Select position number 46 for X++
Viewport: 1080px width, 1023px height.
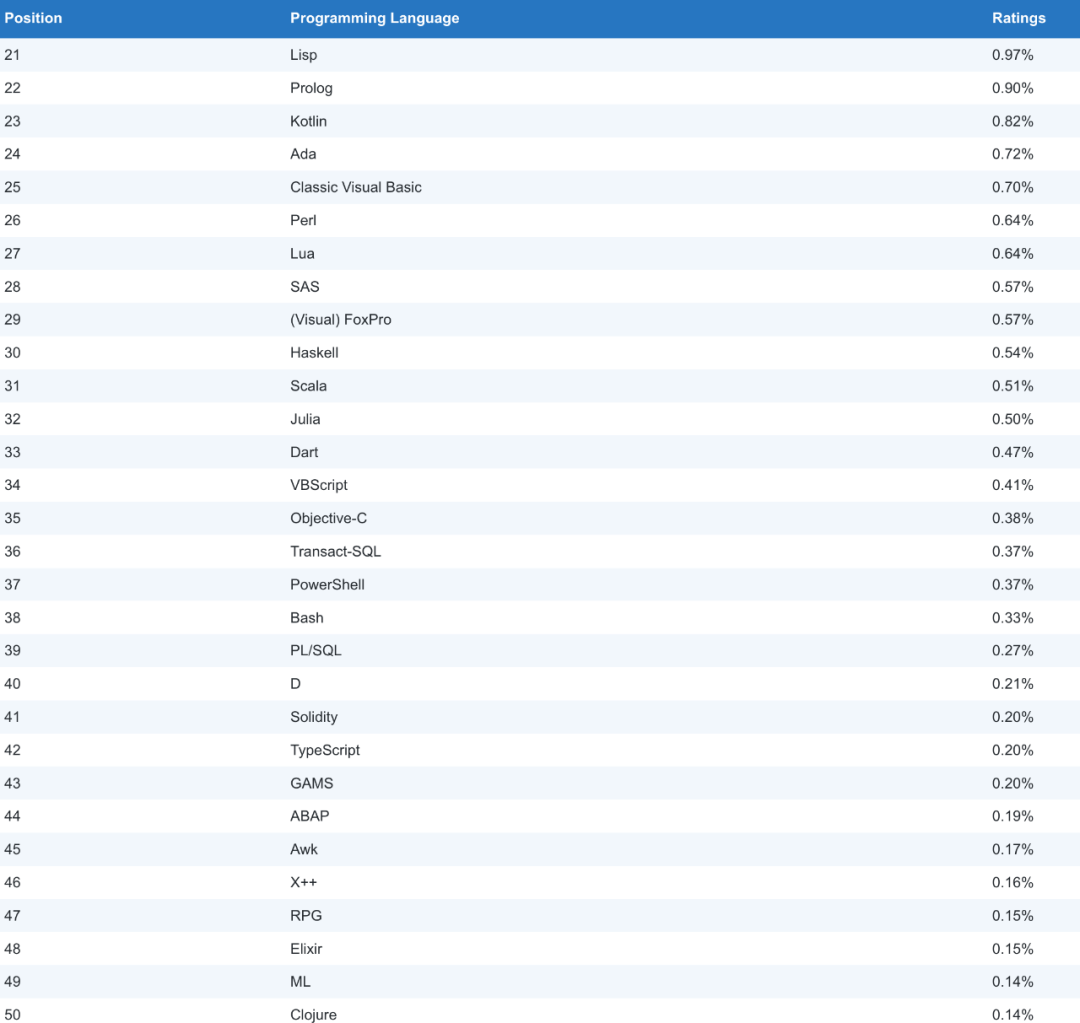12,882
